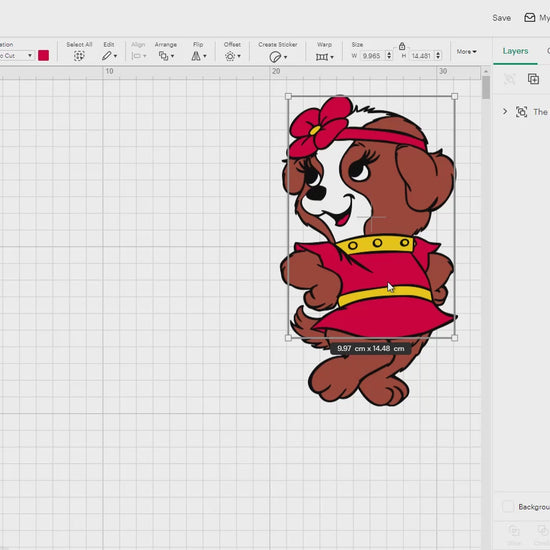Open the Arrange tool icon
This screenshot has width=550, height=550.
[163, 56]
